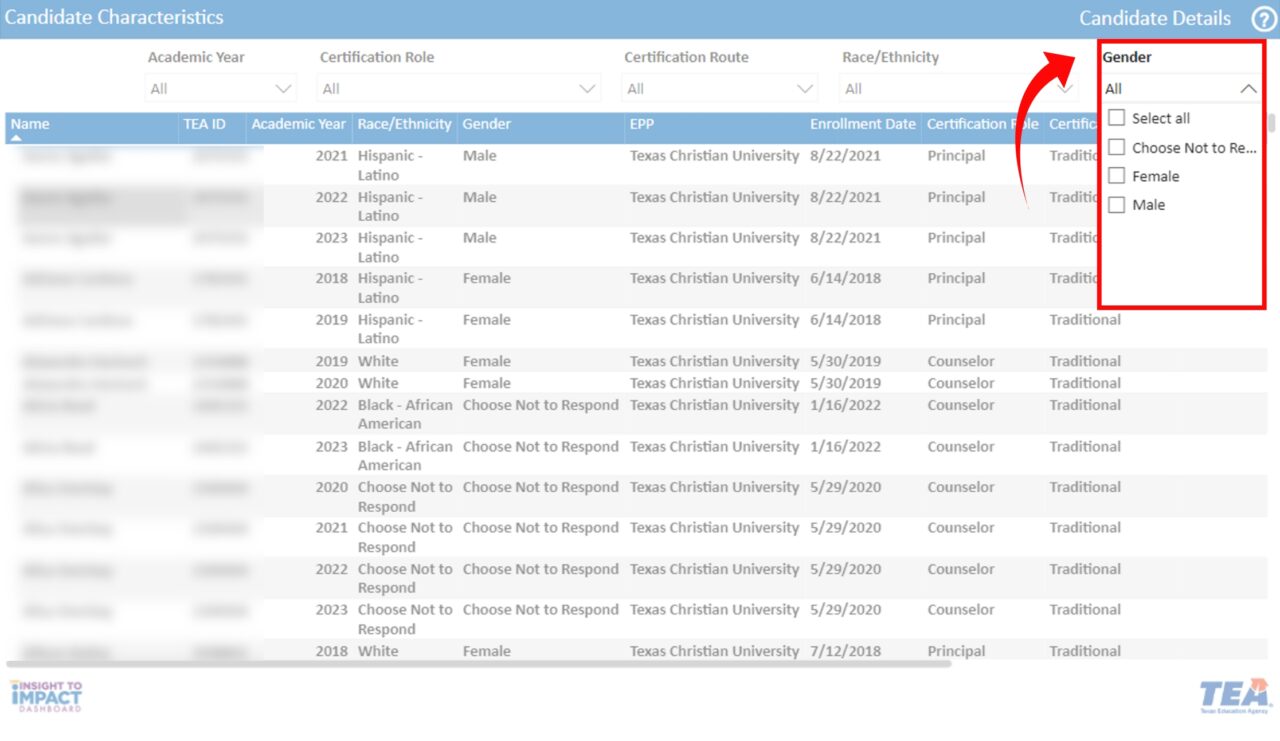
Task: Click the Gender list vertical scrollbar
Action: click(1272, 124)
